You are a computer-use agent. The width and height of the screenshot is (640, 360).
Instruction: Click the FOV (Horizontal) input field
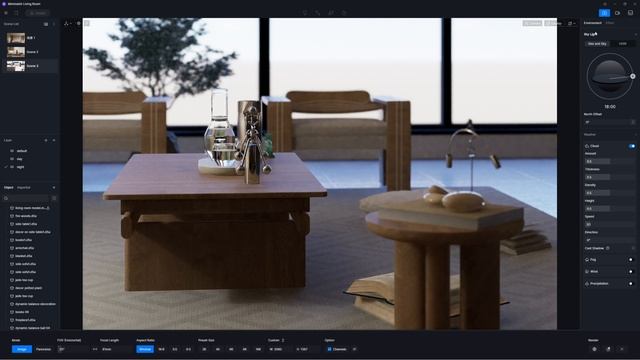(x=73, y=349)
